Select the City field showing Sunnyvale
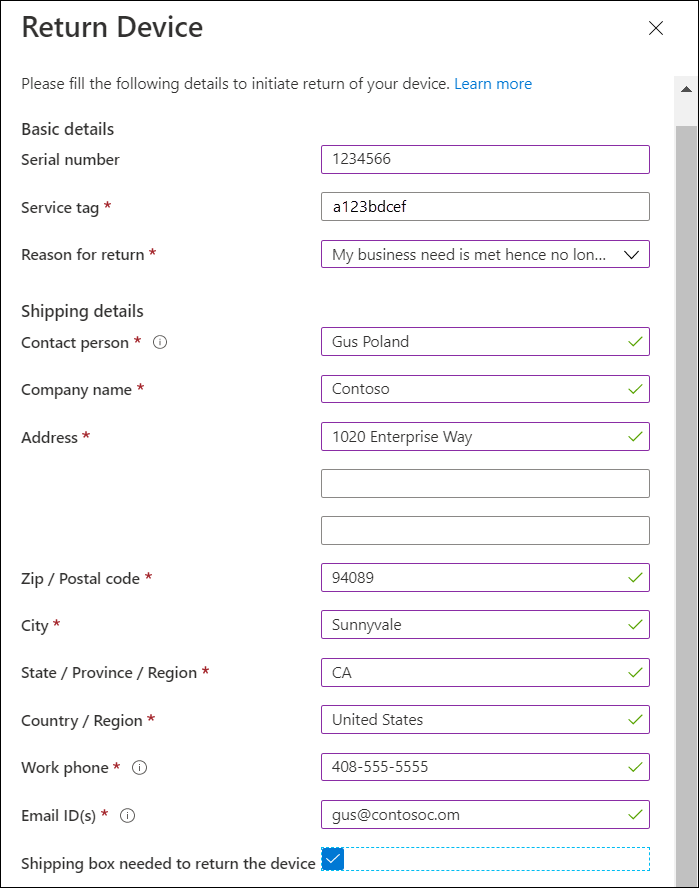The width and height of the screenshot is (699, 888). click(485, 625)
